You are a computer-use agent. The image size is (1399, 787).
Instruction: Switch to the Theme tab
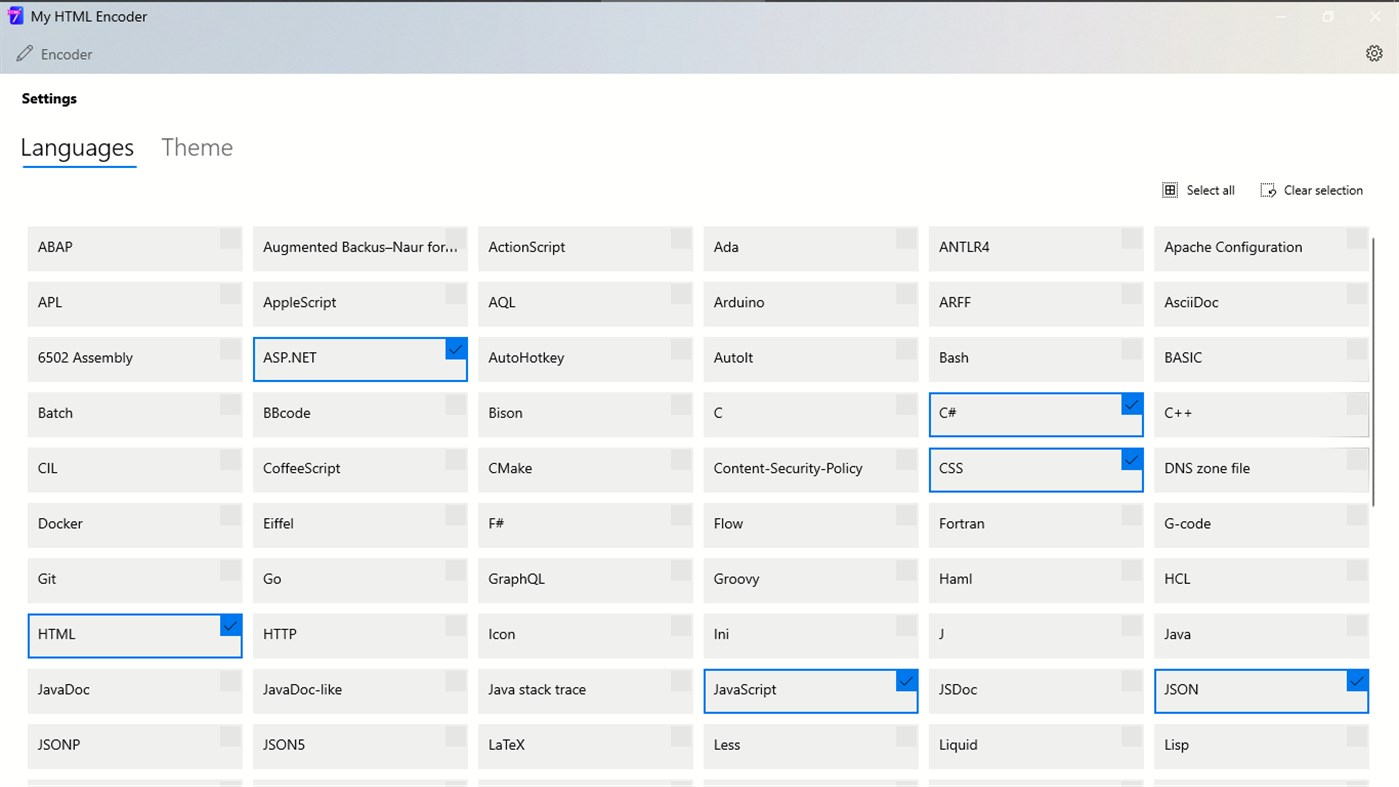point(197,148)
